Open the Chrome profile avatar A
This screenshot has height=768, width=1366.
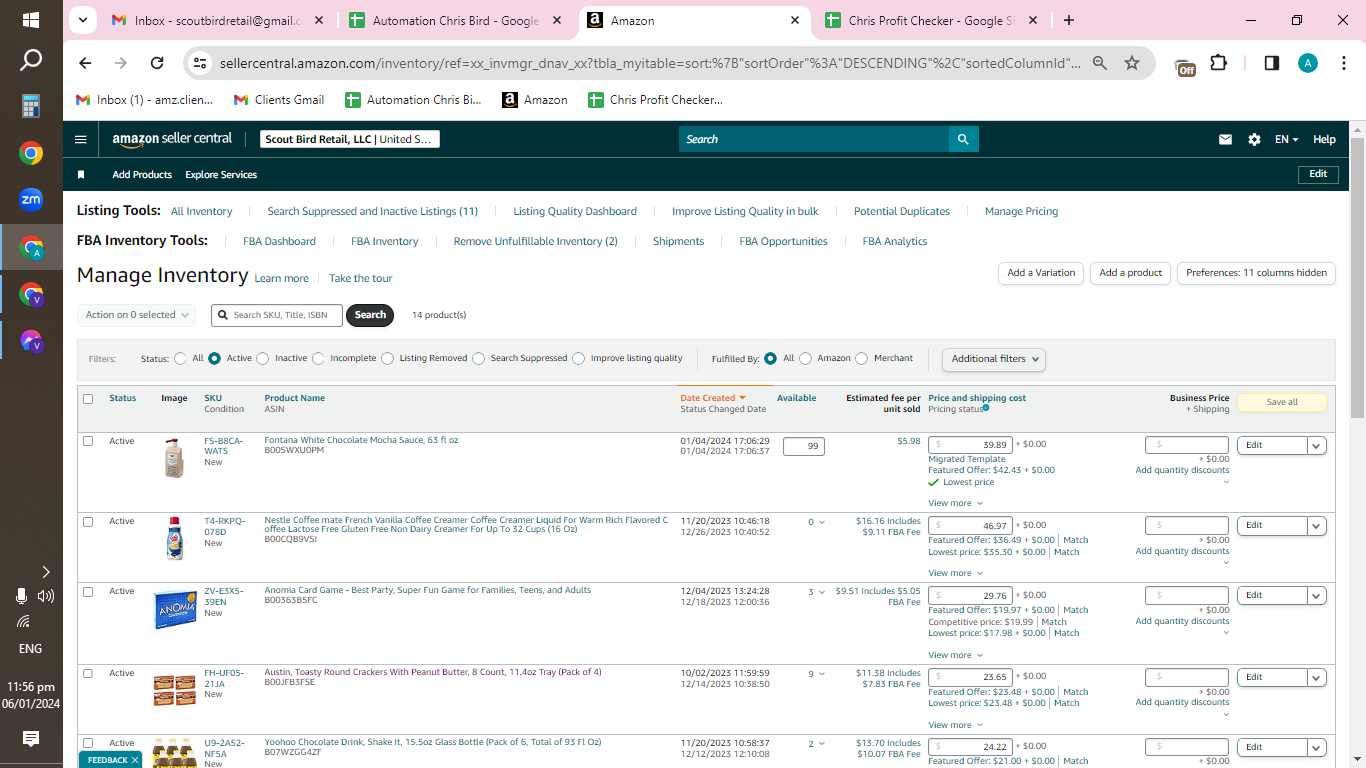1308,63
